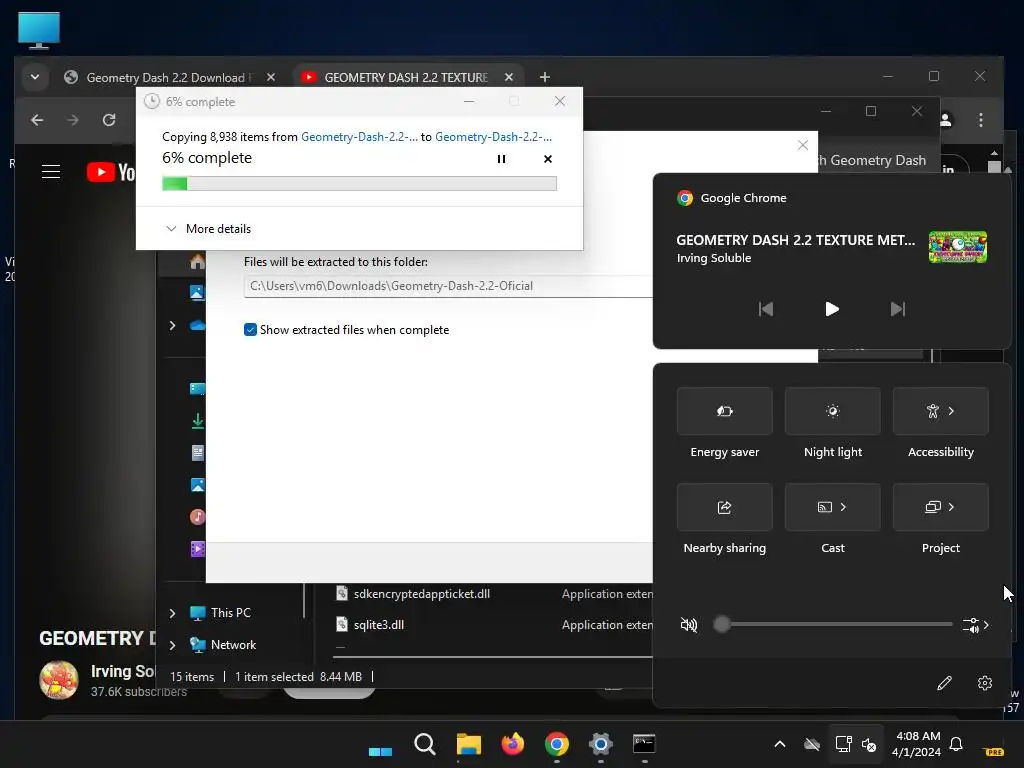Open clock showing 4:08 AM
The image size is (1024, 768).
coord(917,744)
